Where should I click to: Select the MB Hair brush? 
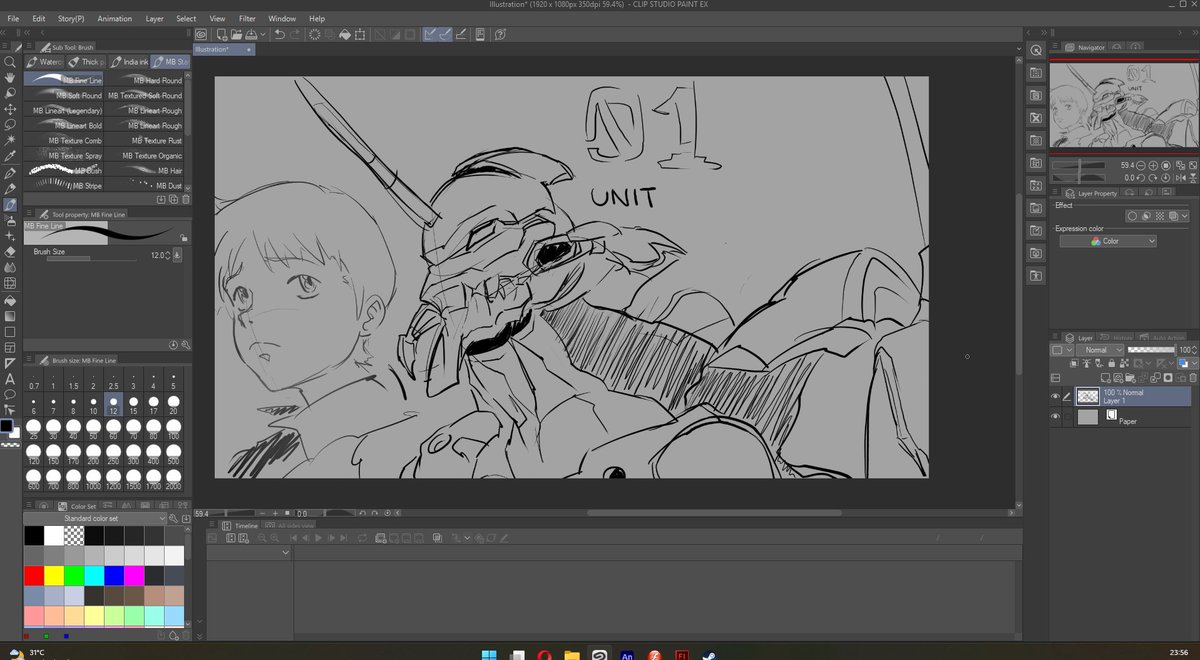click(x=146, y=171)
